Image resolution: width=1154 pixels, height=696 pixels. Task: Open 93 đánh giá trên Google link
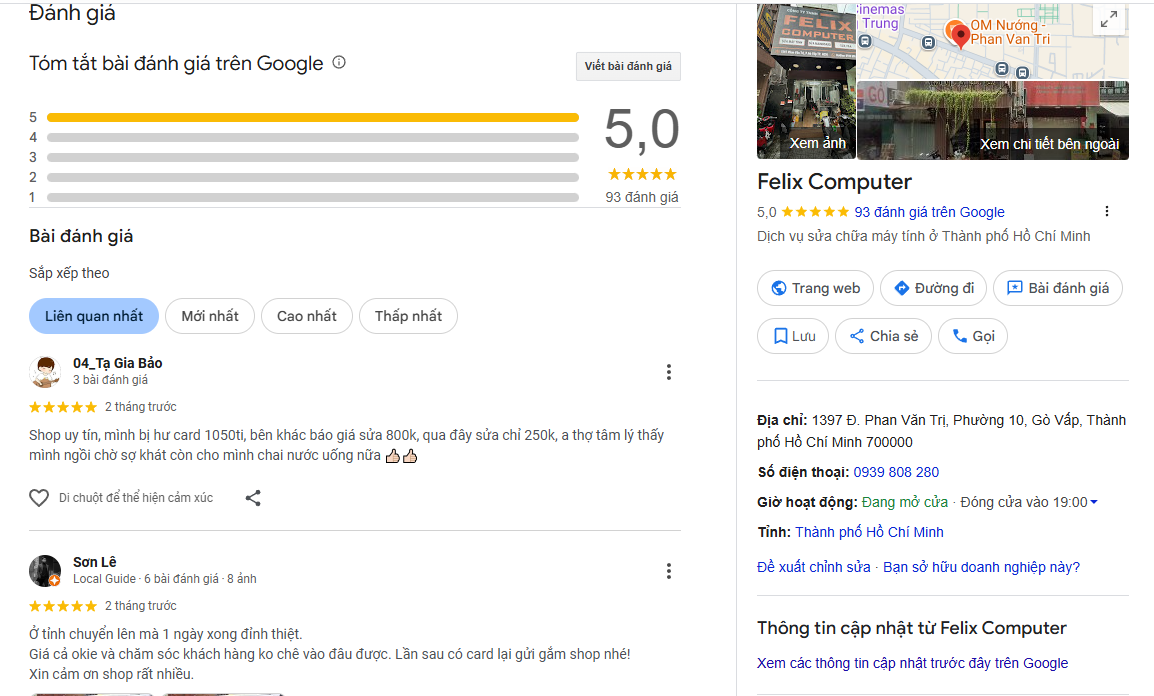click(929, 212)
